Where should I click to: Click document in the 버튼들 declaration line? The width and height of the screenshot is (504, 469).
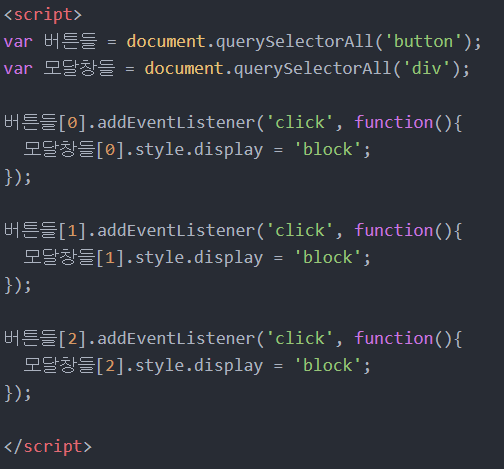click(166, 42)
